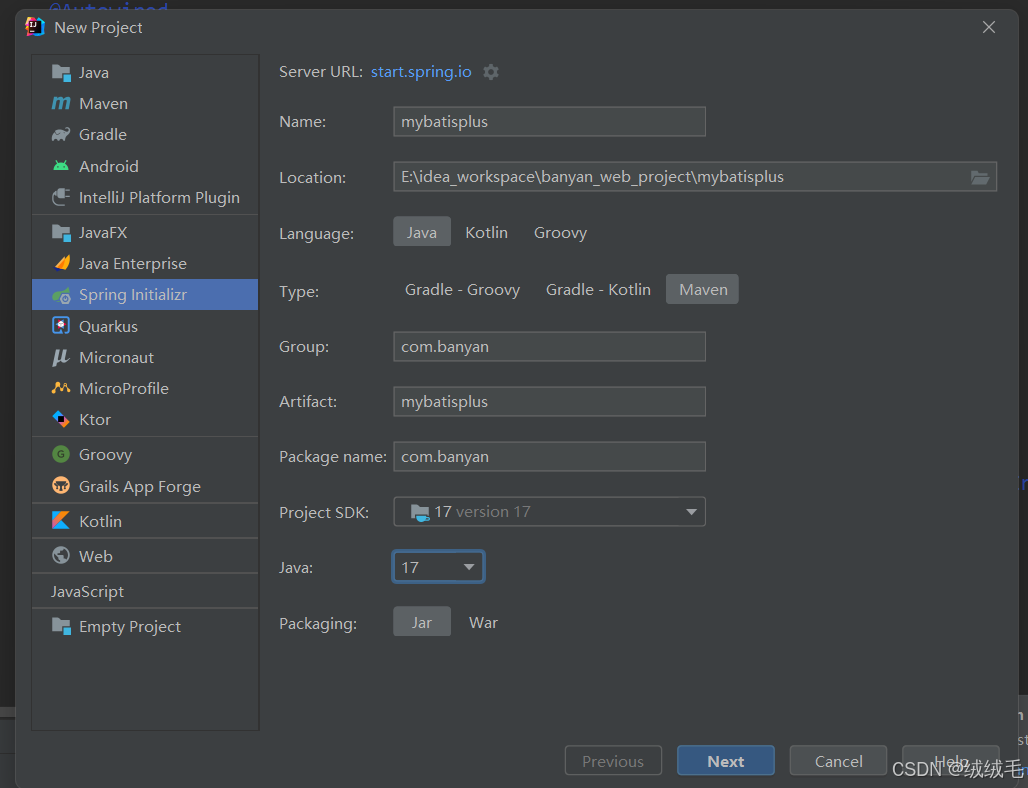
Task: Select Kotlin as the project language
Action: (x=486, y=232)
